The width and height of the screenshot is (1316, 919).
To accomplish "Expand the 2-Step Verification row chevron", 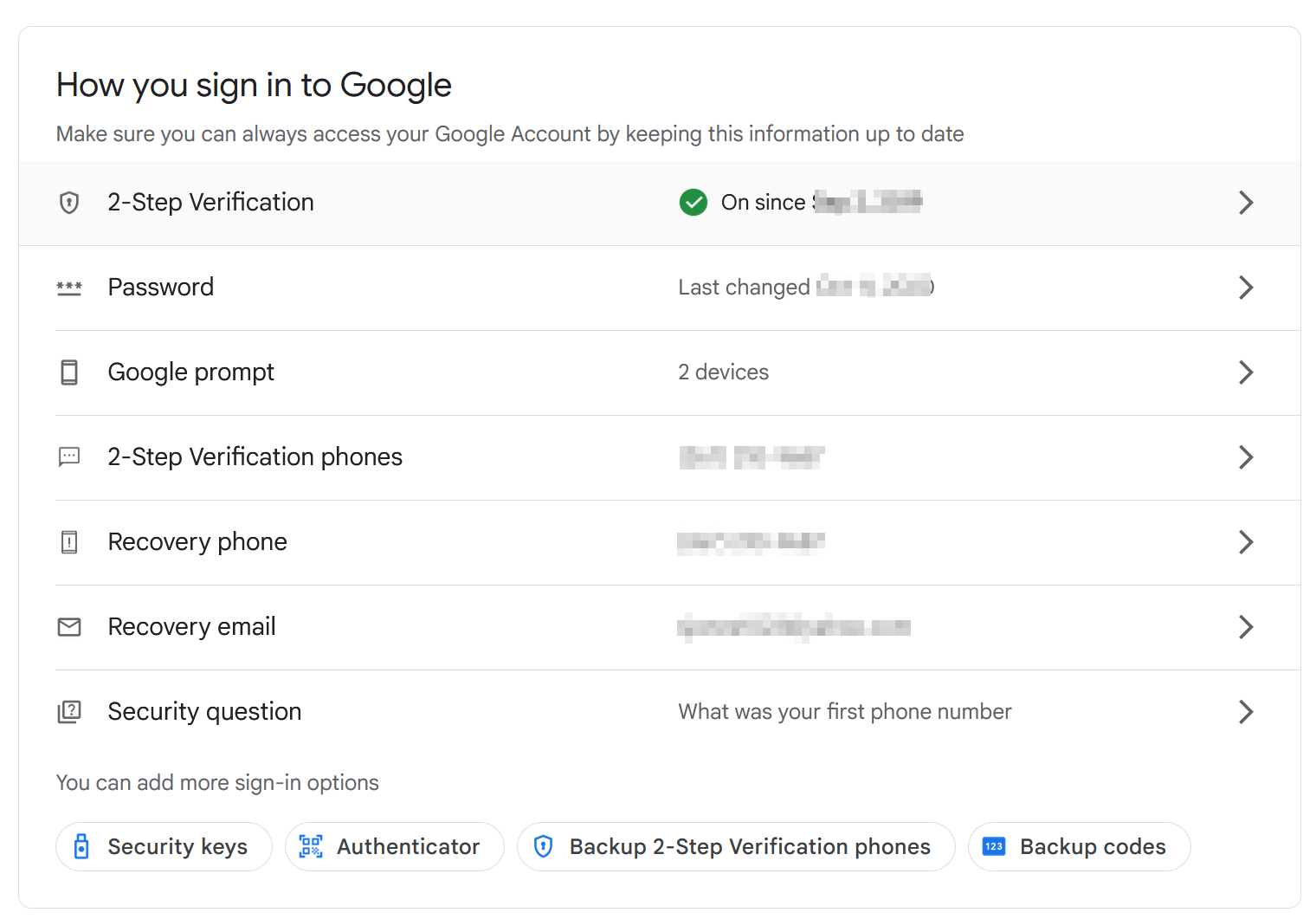I will [1246, 203].
